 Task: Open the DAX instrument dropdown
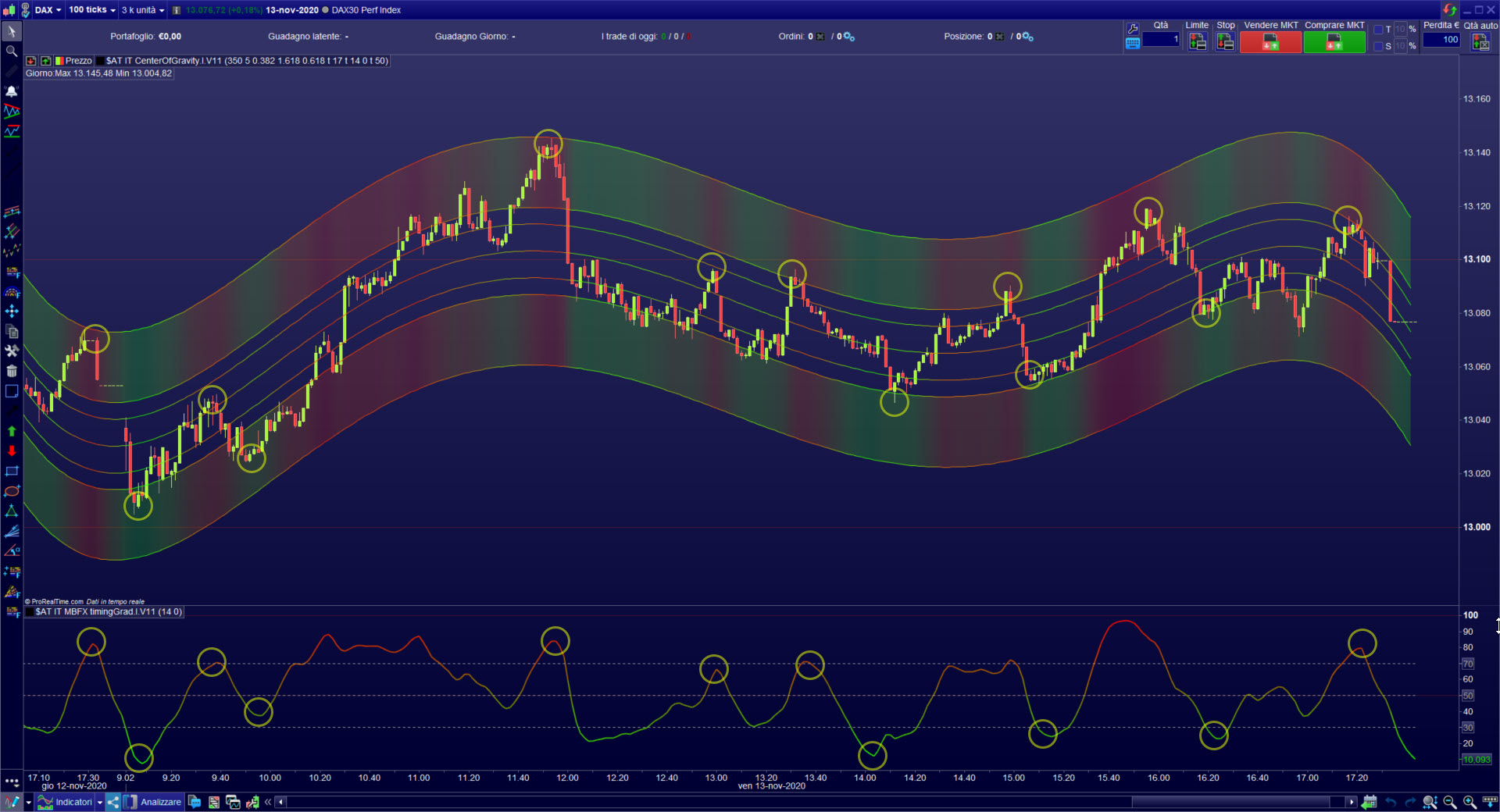[x=48, y=10]
